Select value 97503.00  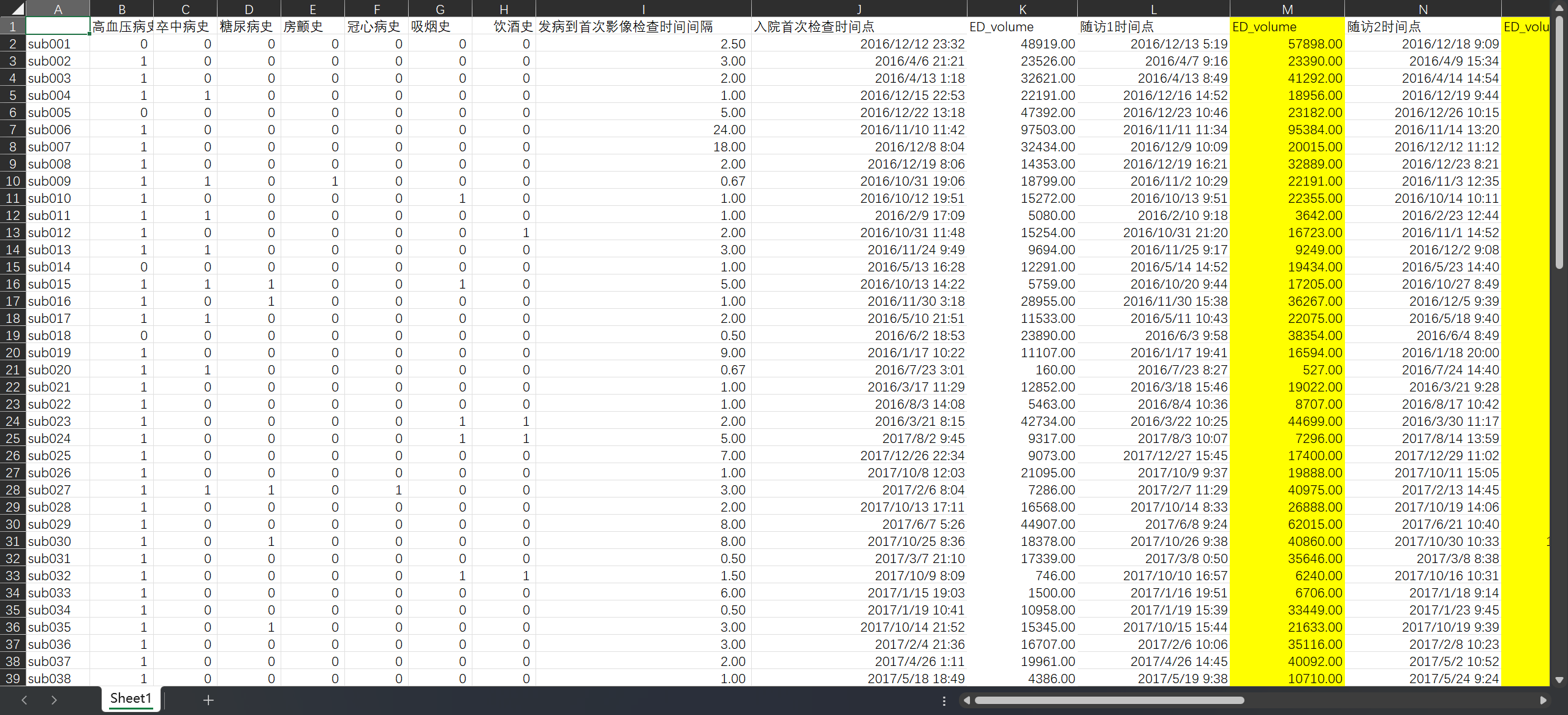pos(1022,129)
